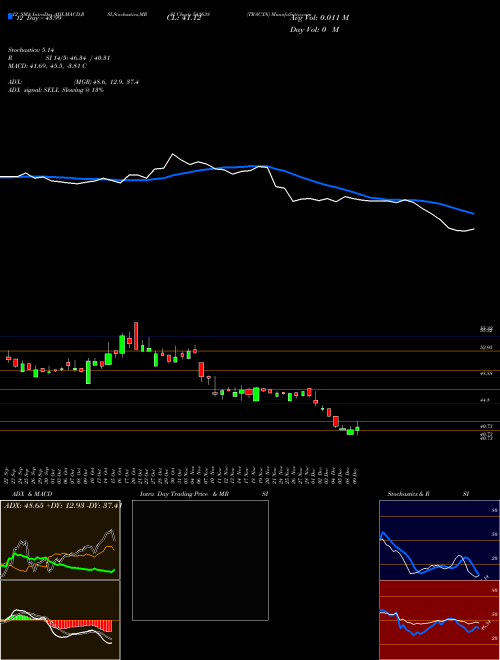Select the CL: 41.12 closing value
The width and height of the screenshot is (500, 660).
pyautogui.click(x=184, y=18)
